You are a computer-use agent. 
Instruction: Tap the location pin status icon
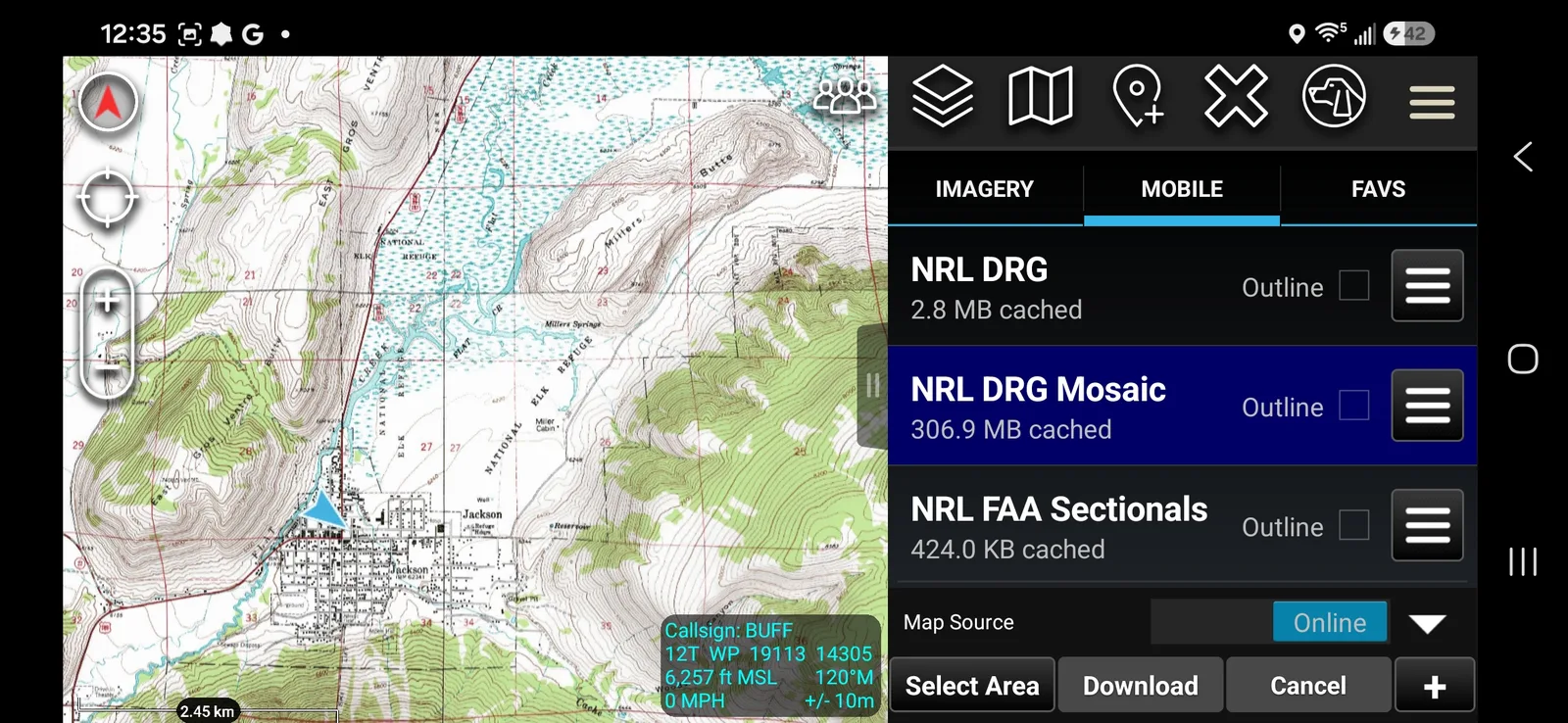click(x=1297, y=34)
